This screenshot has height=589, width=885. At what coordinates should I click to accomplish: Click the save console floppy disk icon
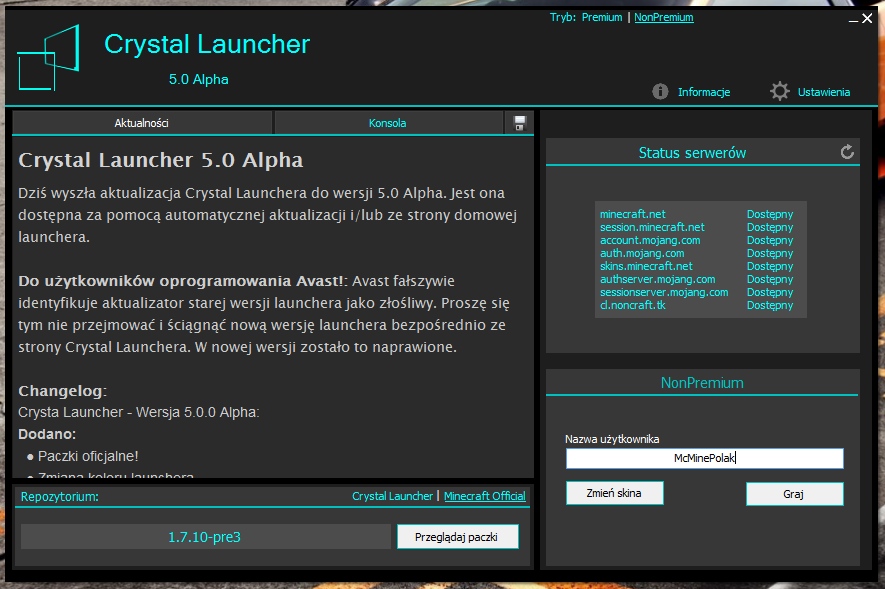[x=519, y=123]
